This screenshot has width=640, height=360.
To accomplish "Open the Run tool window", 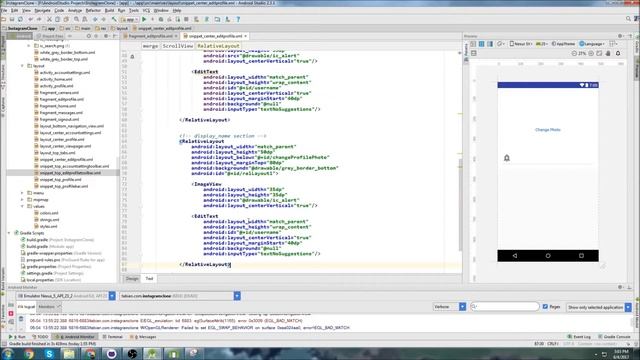I will [18, 337].
